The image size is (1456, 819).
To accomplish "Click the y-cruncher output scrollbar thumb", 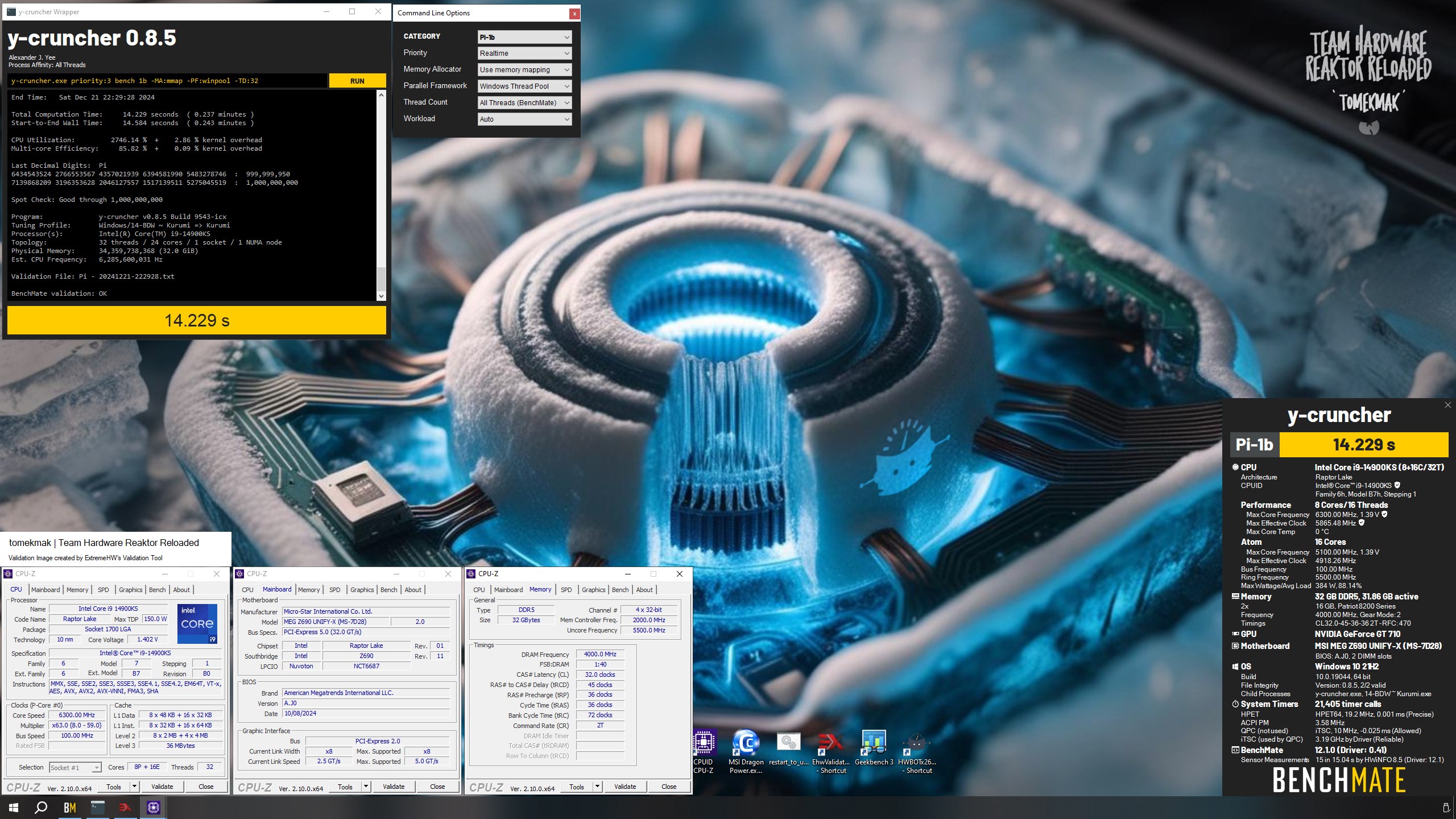I will tap(381, 279).
